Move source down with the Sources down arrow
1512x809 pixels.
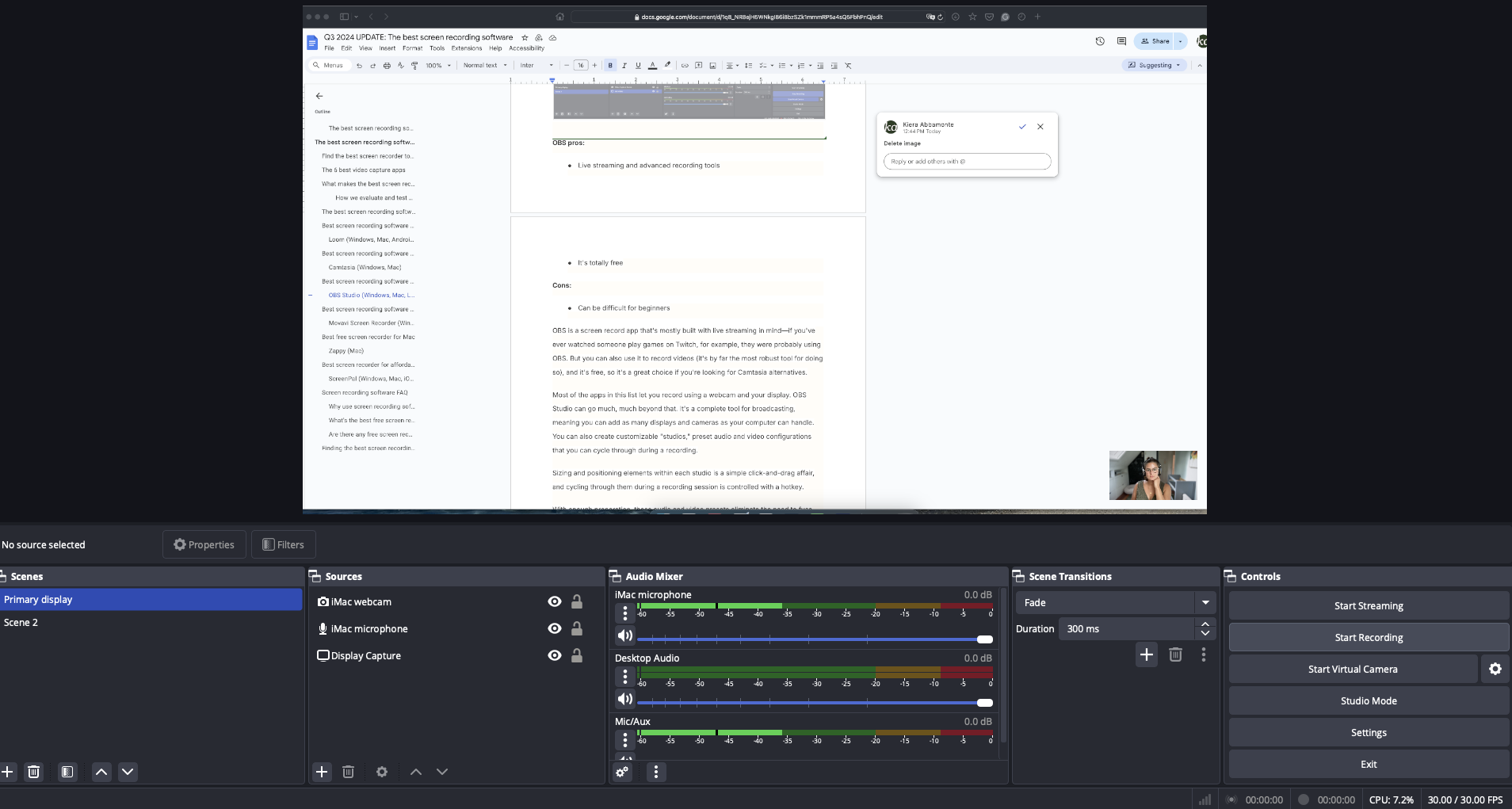click(442, 772)
